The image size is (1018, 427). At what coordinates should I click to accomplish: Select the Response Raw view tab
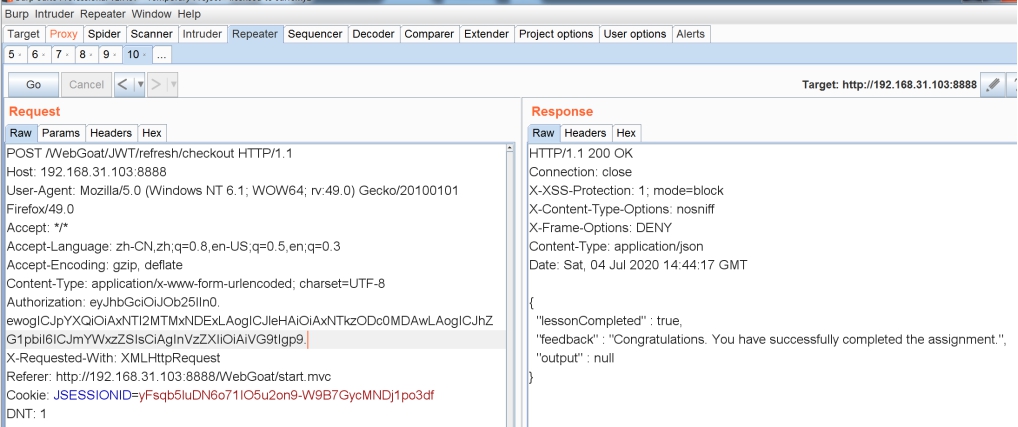click(x=543, y=133)
